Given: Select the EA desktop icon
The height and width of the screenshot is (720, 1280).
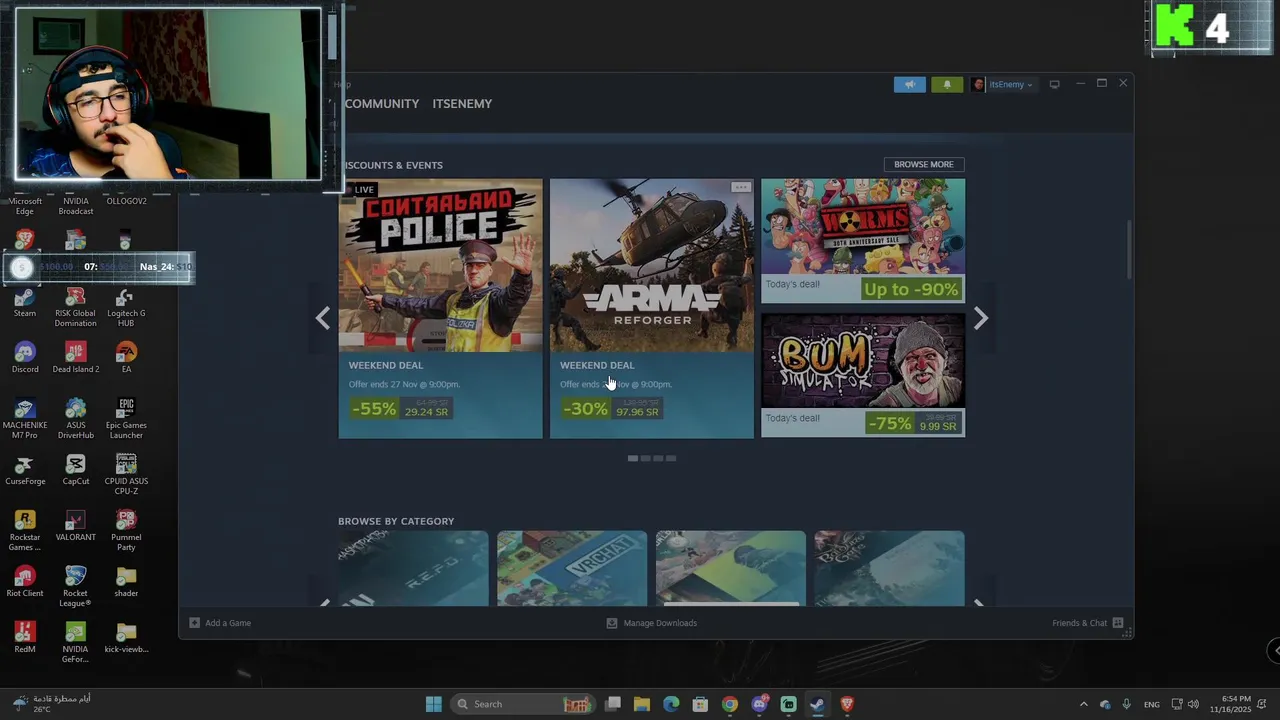Looking at the screenshot, I should point(125,358).
